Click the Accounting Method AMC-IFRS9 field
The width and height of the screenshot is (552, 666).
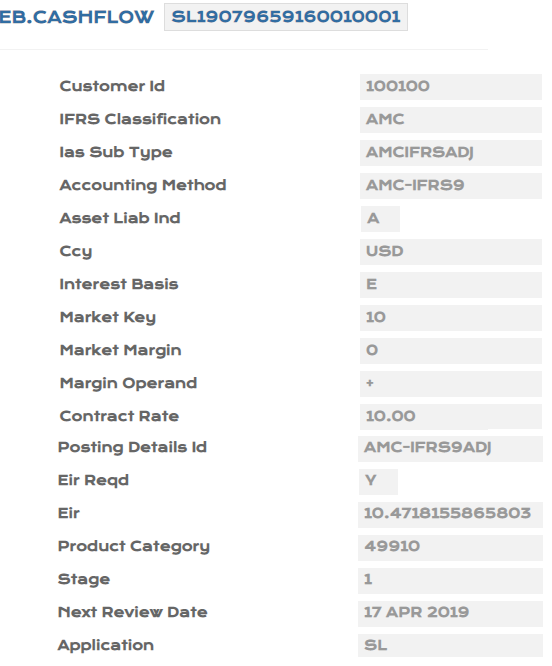pos(451,186)
